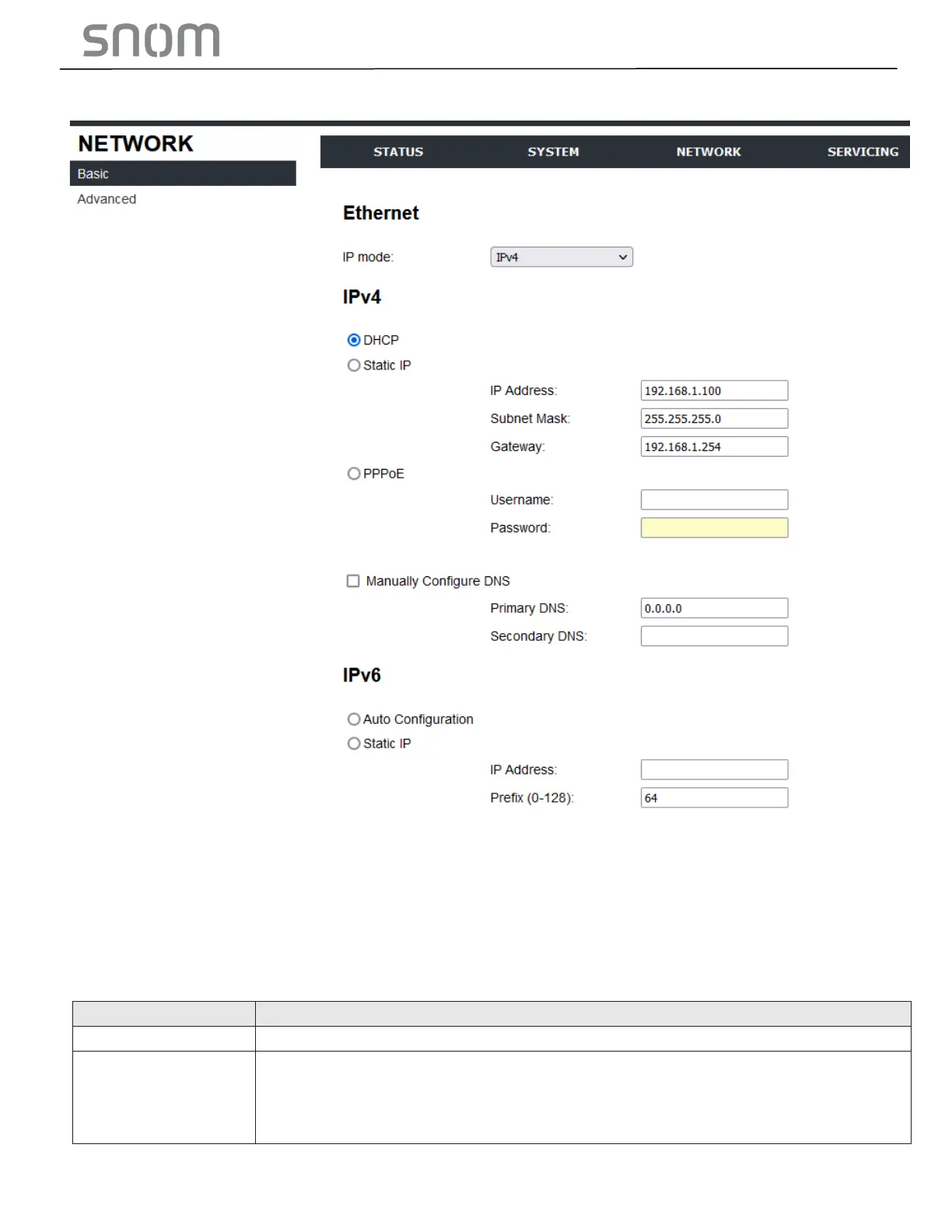Click the Secondary DNS field

pyautogui.click(x=714, y=636)
